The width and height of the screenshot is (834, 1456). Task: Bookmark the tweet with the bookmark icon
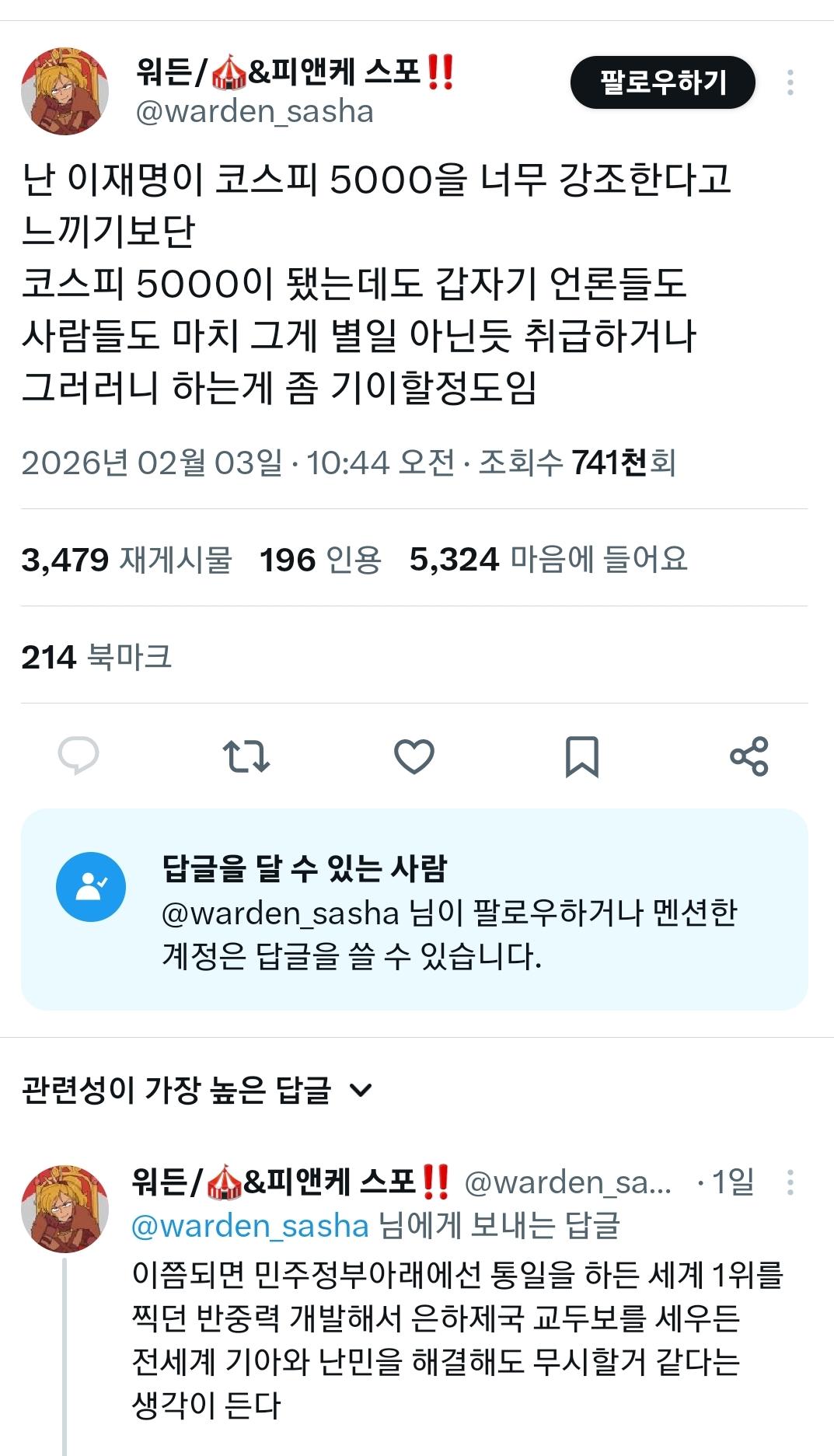(x=581, y=756)
